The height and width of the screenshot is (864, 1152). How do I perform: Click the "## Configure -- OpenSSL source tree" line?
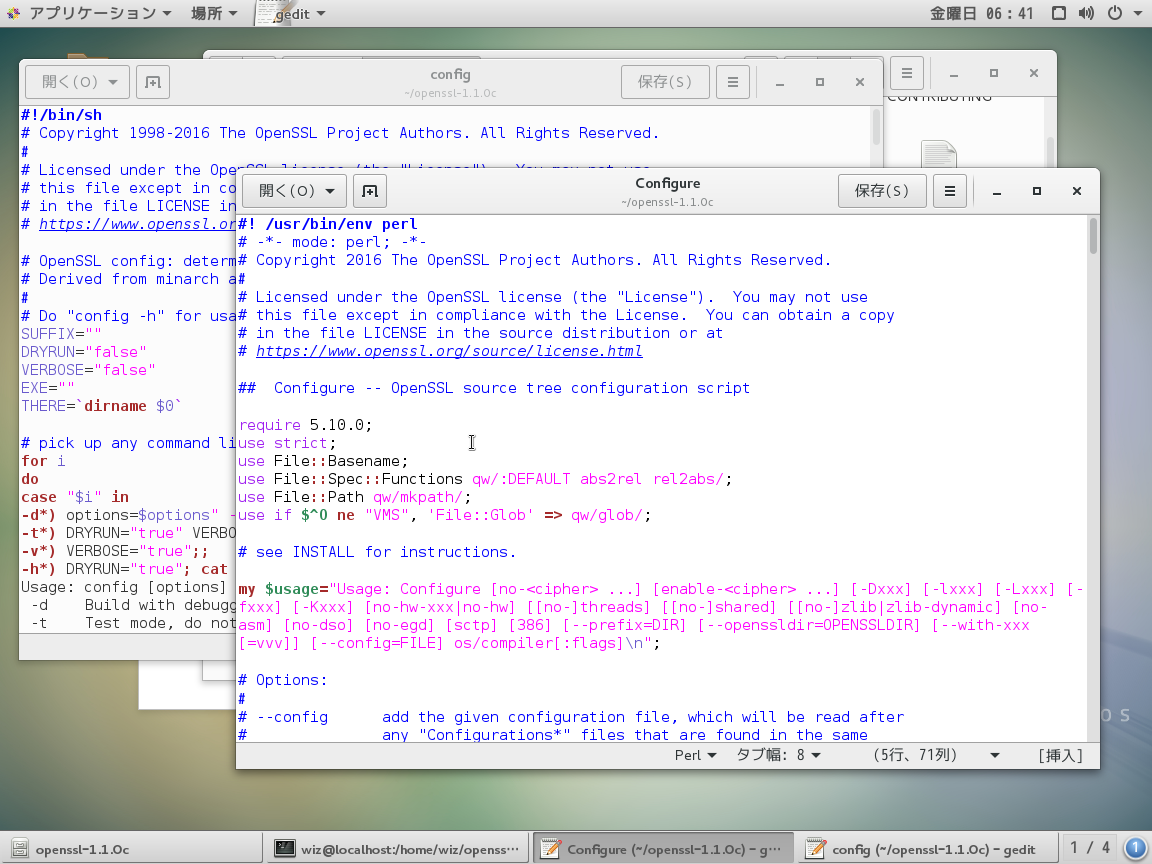(494, 388)
